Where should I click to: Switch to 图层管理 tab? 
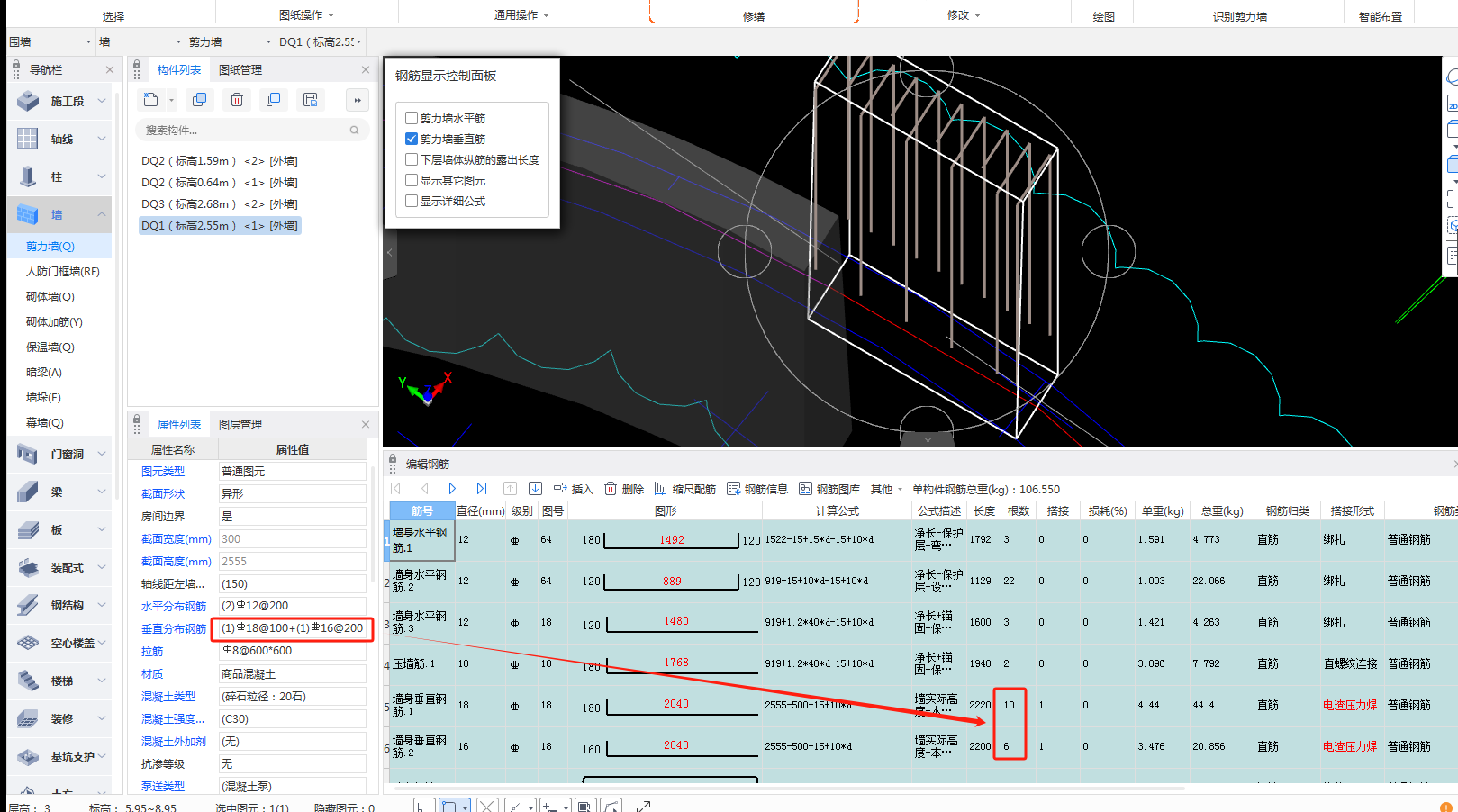pos(240,424)
